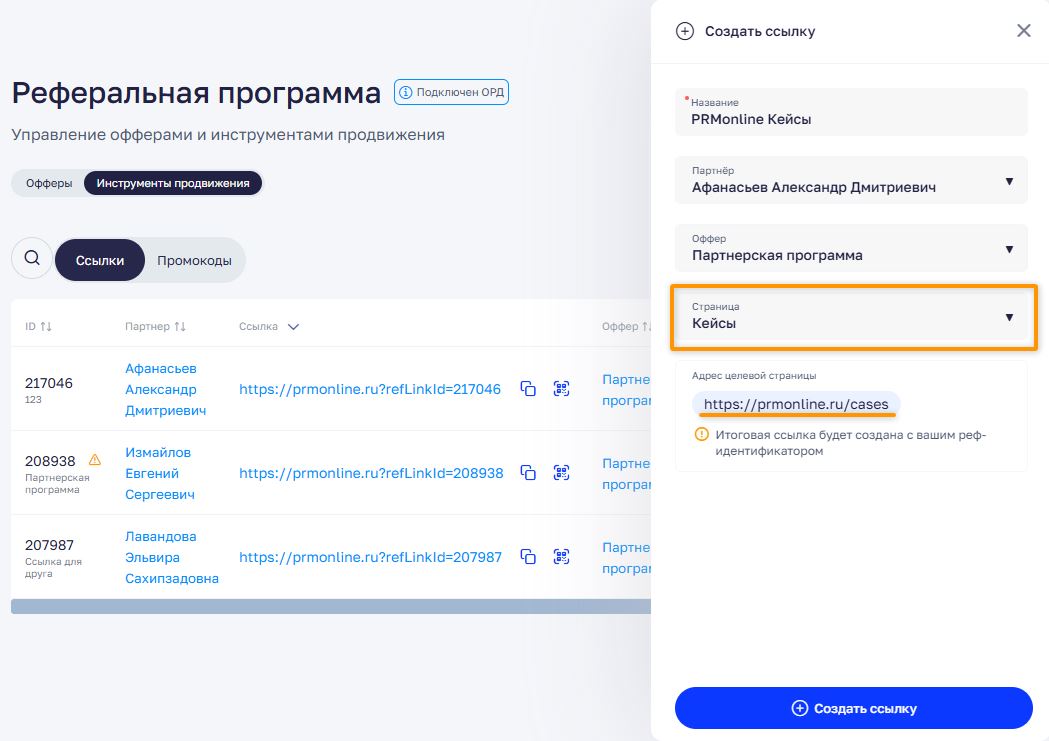Select the Ссылки tab
1049x741 pixels.
(x=100, y=260)
